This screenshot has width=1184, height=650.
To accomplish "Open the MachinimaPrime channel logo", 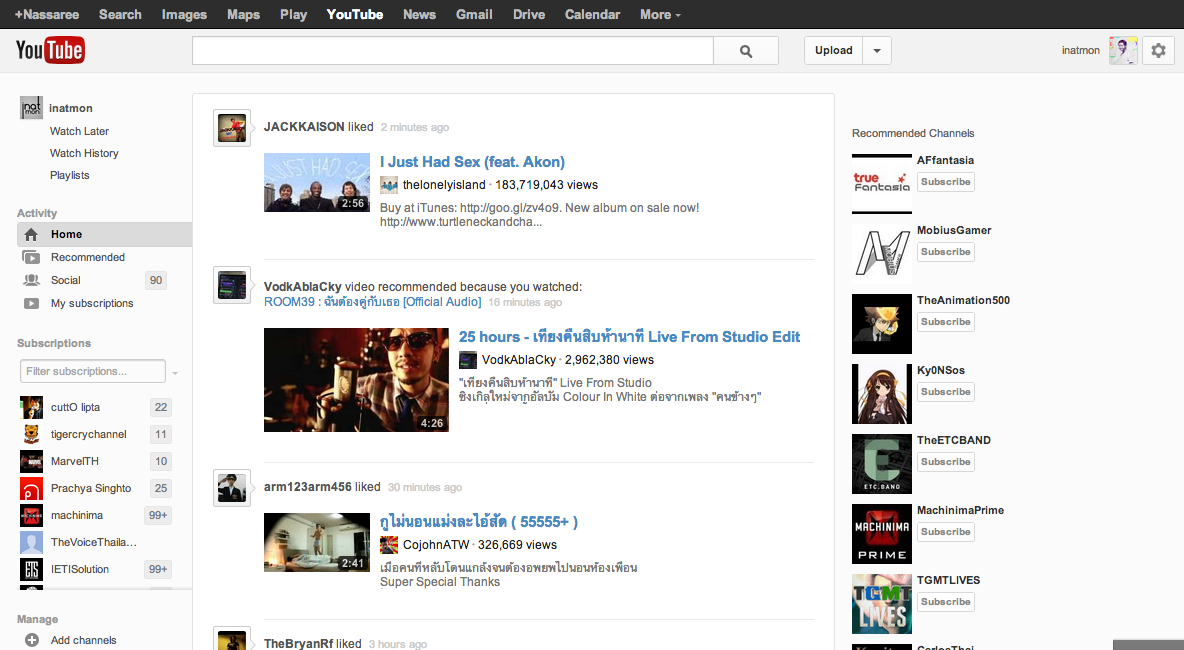I will click(x=882, y=534).
